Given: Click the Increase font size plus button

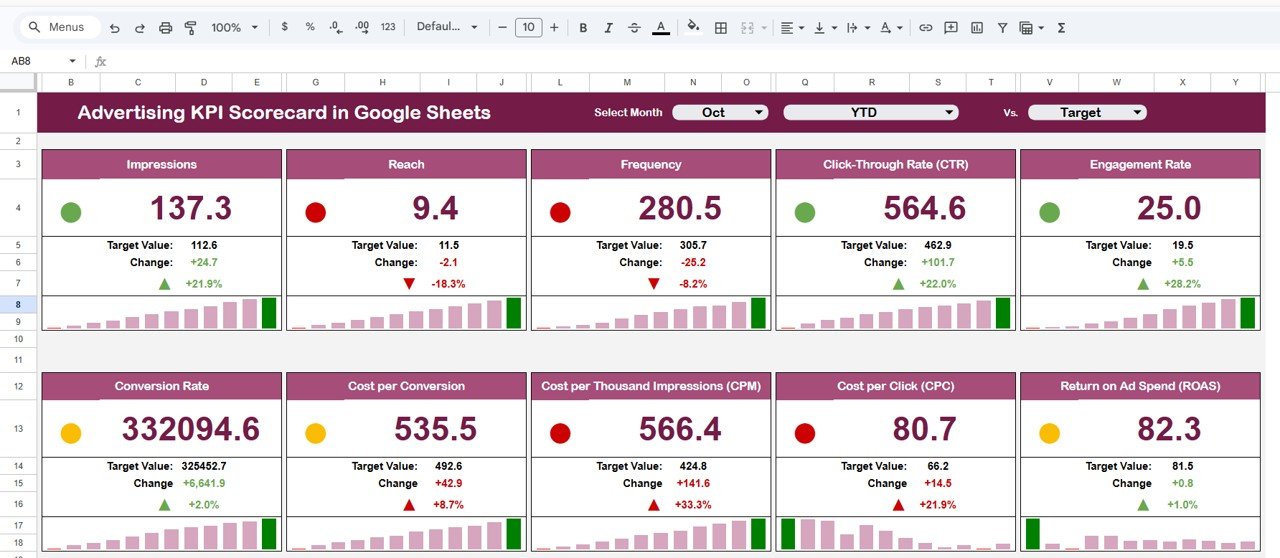Looking at the screenshot, I should point(554,28).
